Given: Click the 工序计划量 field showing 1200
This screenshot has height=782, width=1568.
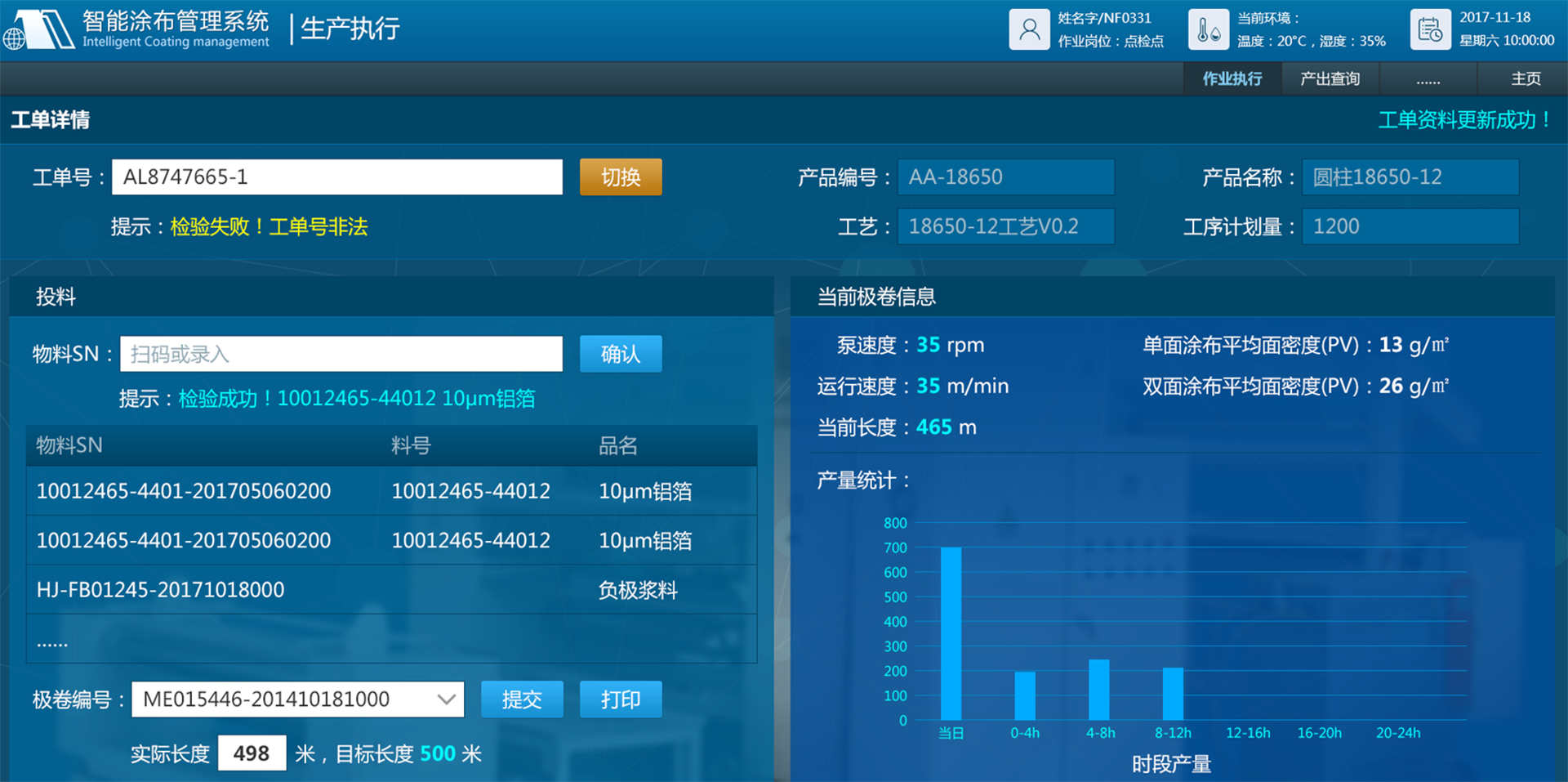Looking at the screenshot, I should [1410, 226].
